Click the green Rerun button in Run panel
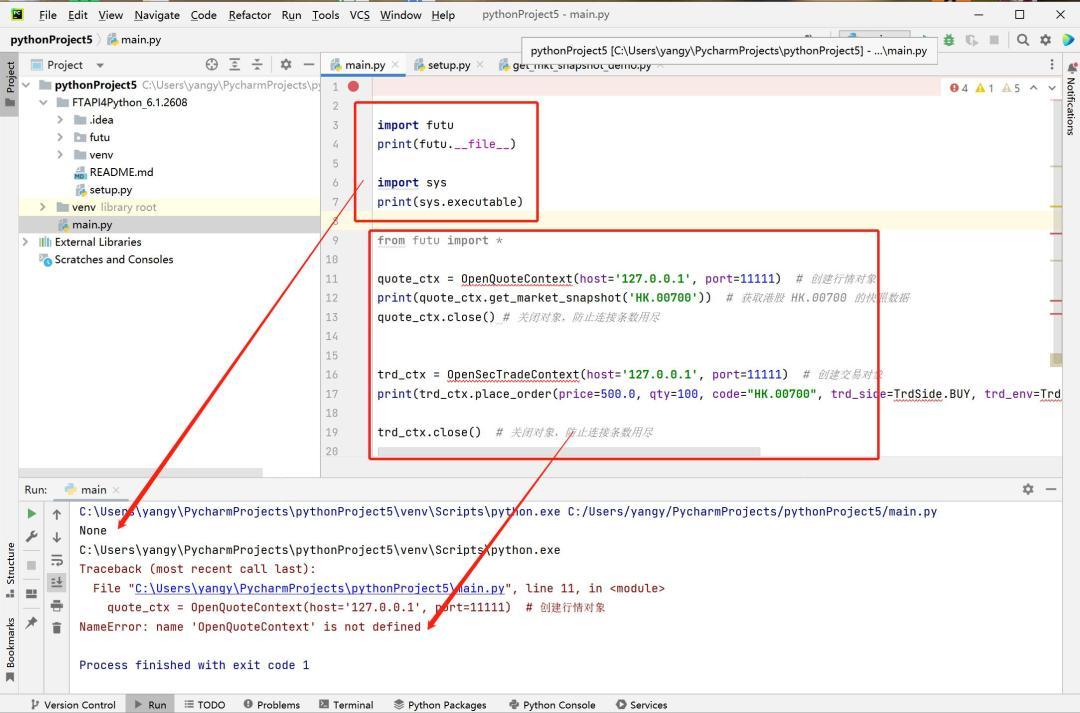 tap(32, 513)
